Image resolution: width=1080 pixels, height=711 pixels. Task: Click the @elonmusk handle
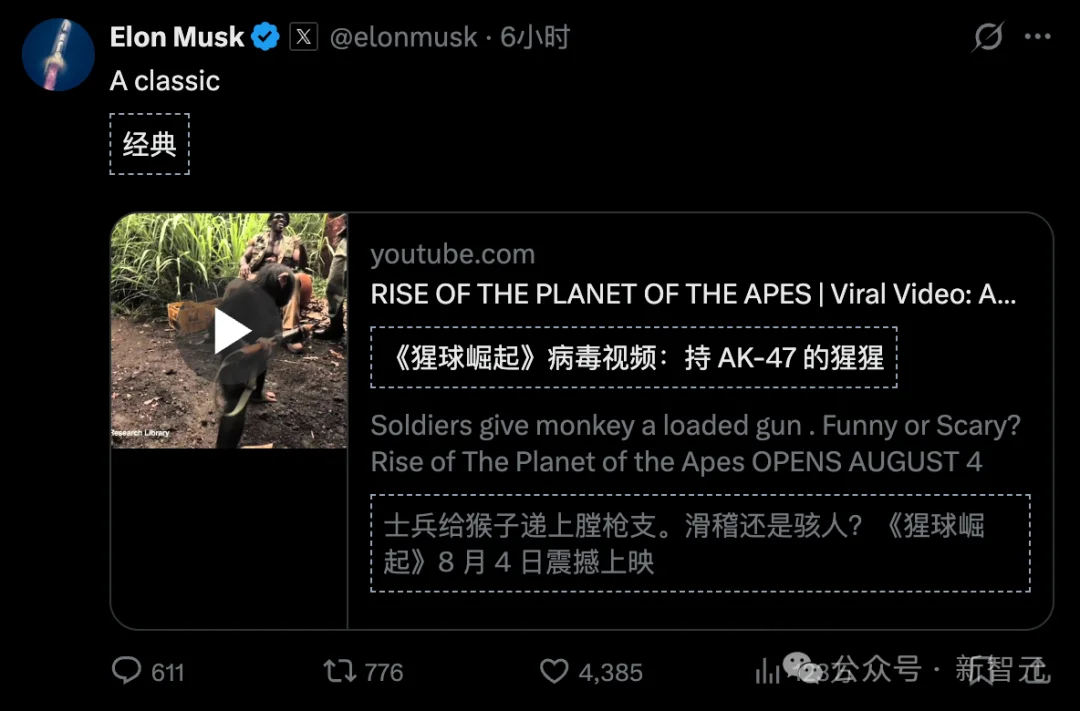(403, 38)
